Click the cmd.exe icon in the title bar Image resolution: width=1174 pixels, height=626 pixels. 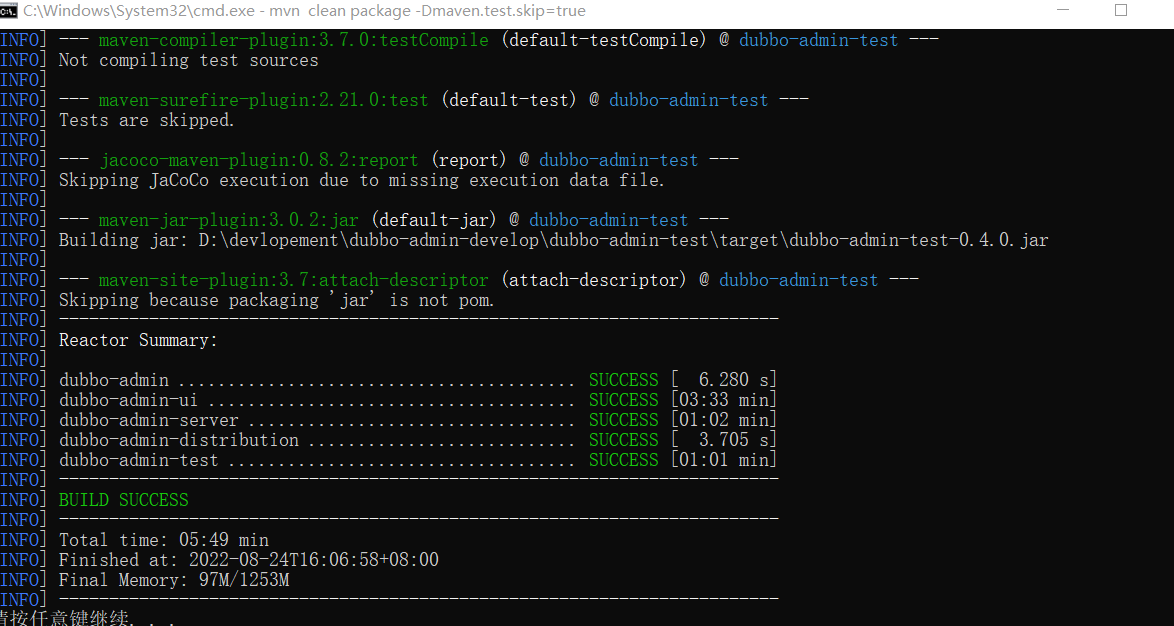(x=13, y=11)
